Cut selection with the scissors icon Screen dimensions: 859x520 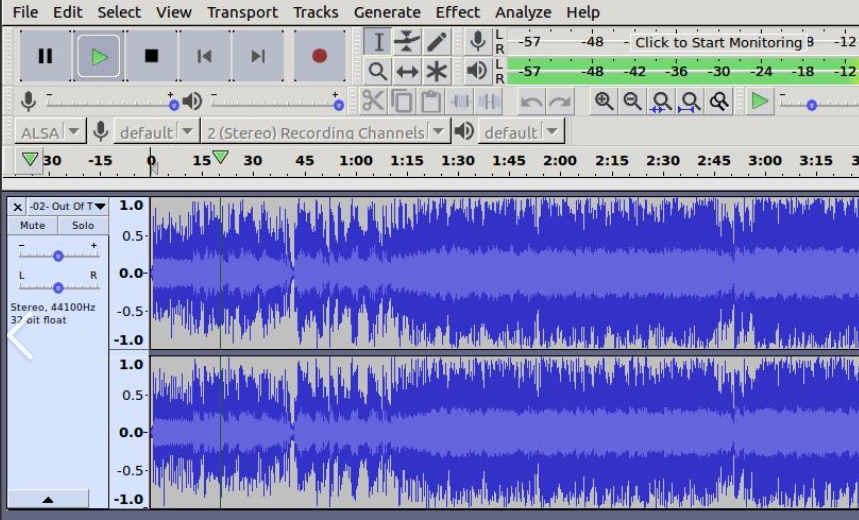(373, 101)
